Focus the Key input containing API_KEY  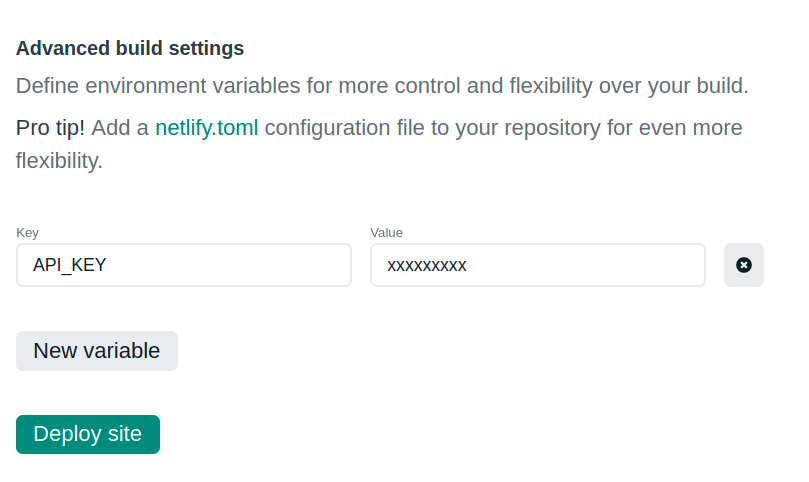tap(184, 265)
